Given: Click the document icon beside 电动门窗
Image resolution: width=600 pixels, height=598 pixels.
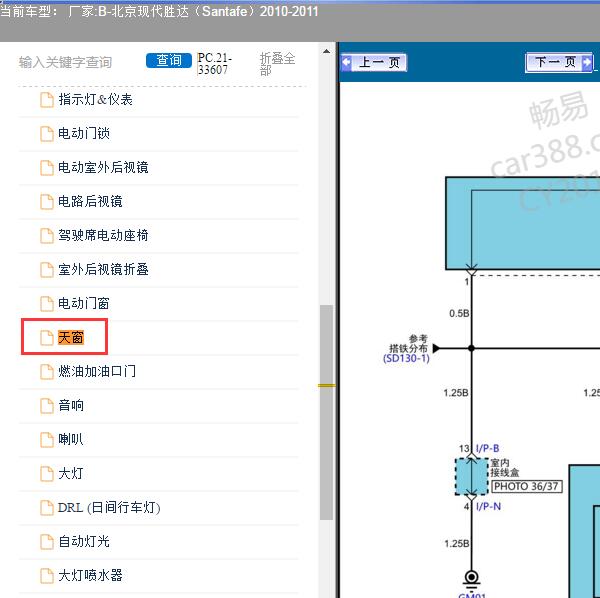Looking at the screenshot, I should [46, 304].
